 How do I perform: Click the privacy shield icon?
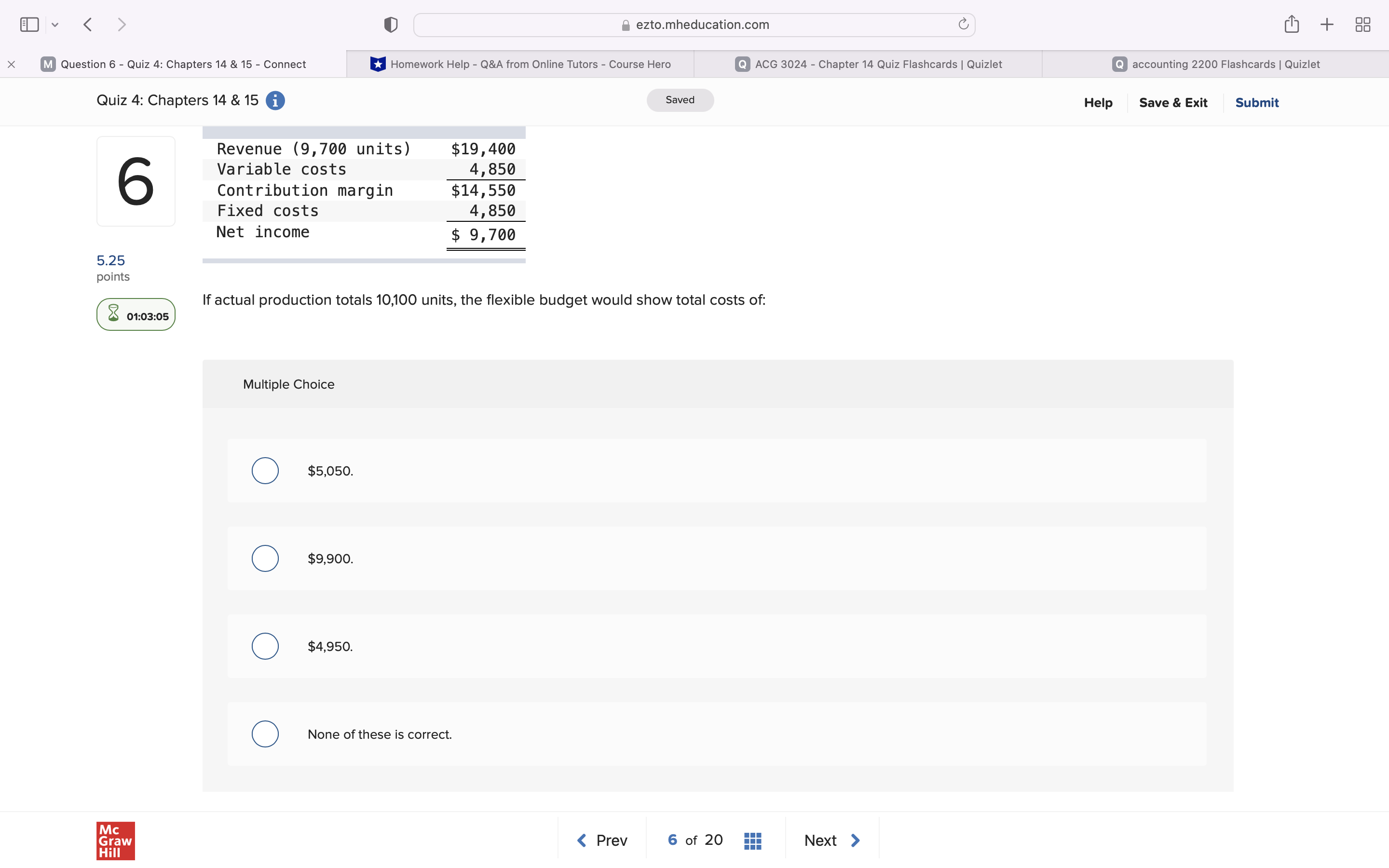[x=390, y=25]
